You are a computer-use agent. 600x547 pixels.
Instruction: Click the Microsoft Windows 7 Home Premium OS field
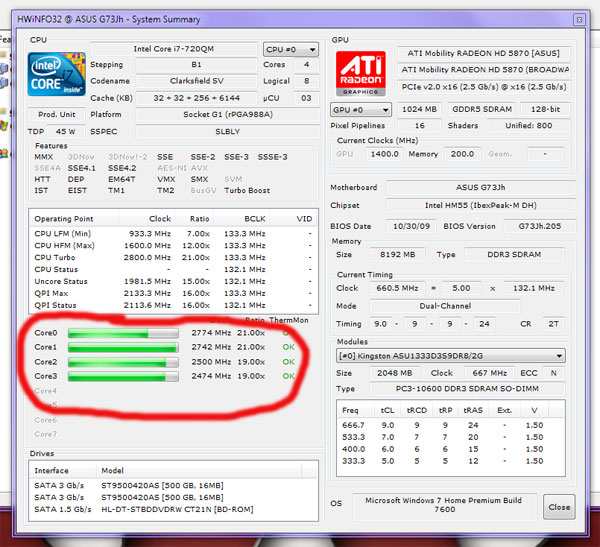pos(444,505)
